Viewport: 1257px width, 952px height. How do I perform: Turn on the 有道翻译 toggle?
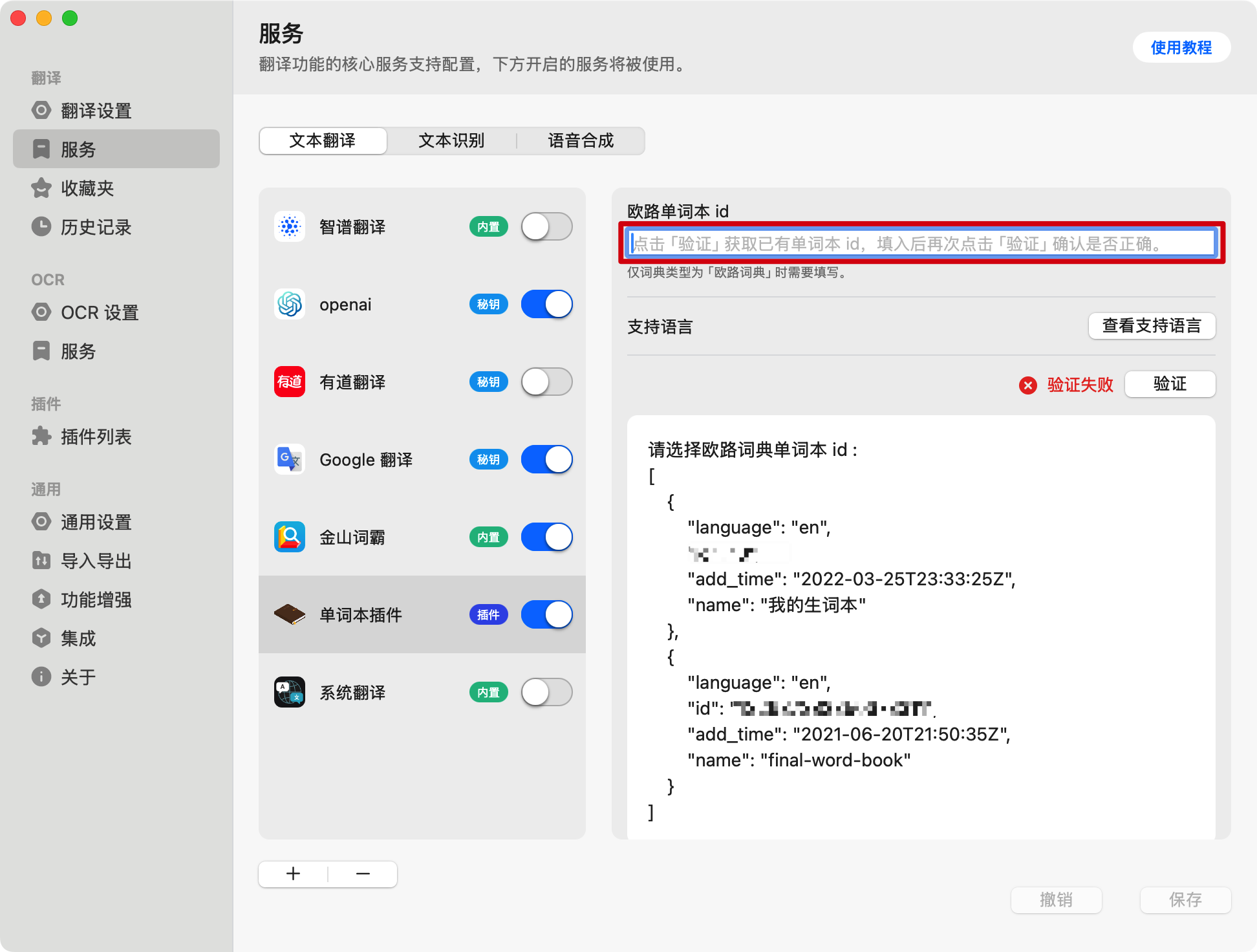(x=546, y=382)
